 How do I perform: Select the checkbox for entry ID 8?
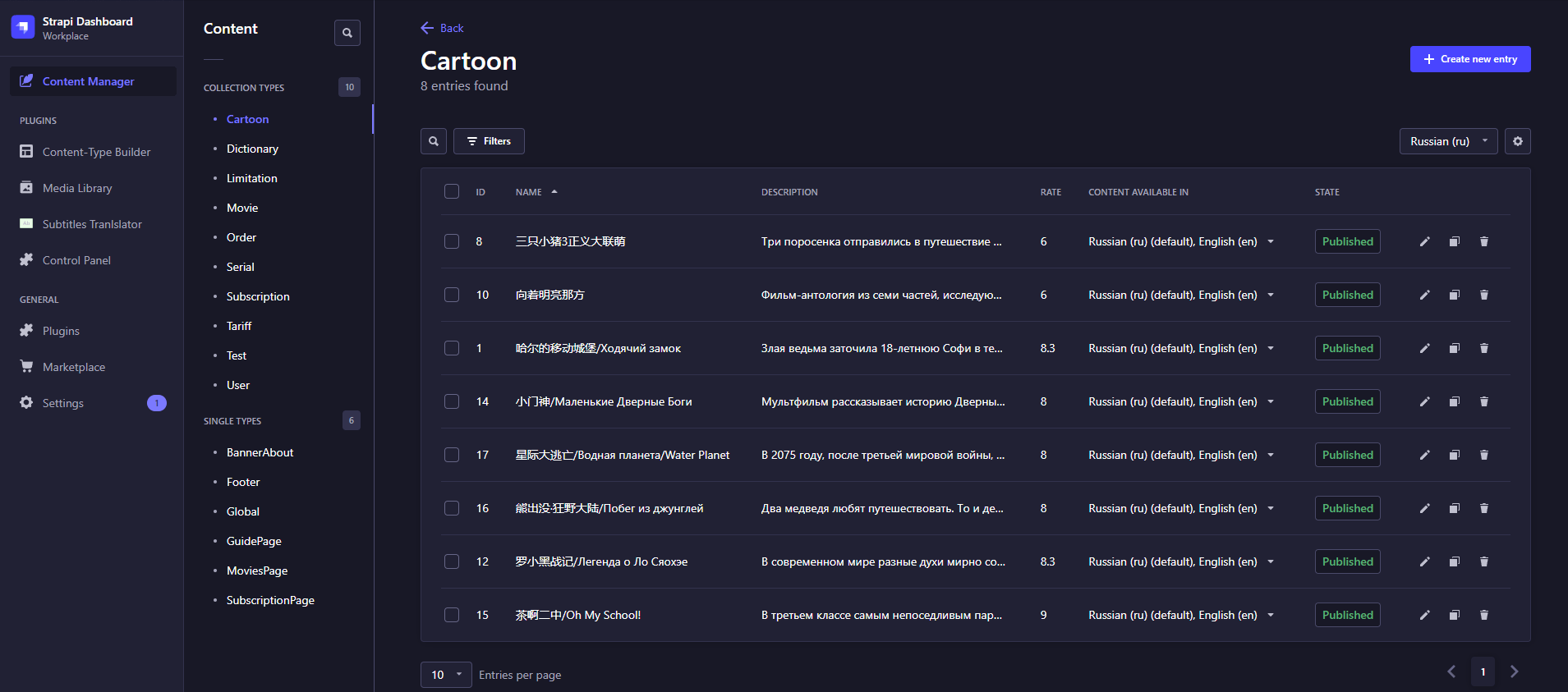[x=452, y=241]
